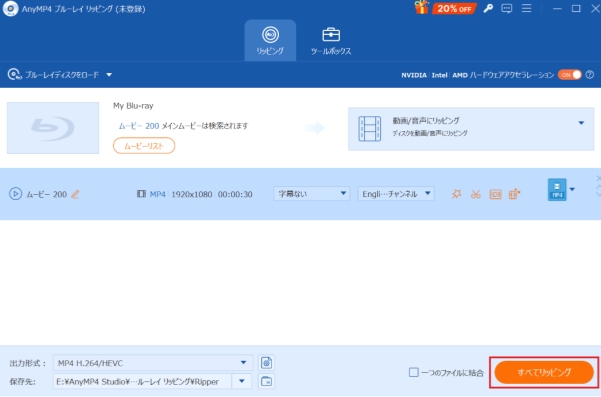Viewport: 601px width, 397px height.
Task: Click ブルーレイディスクをロード button
Action: tap(54, 74)
